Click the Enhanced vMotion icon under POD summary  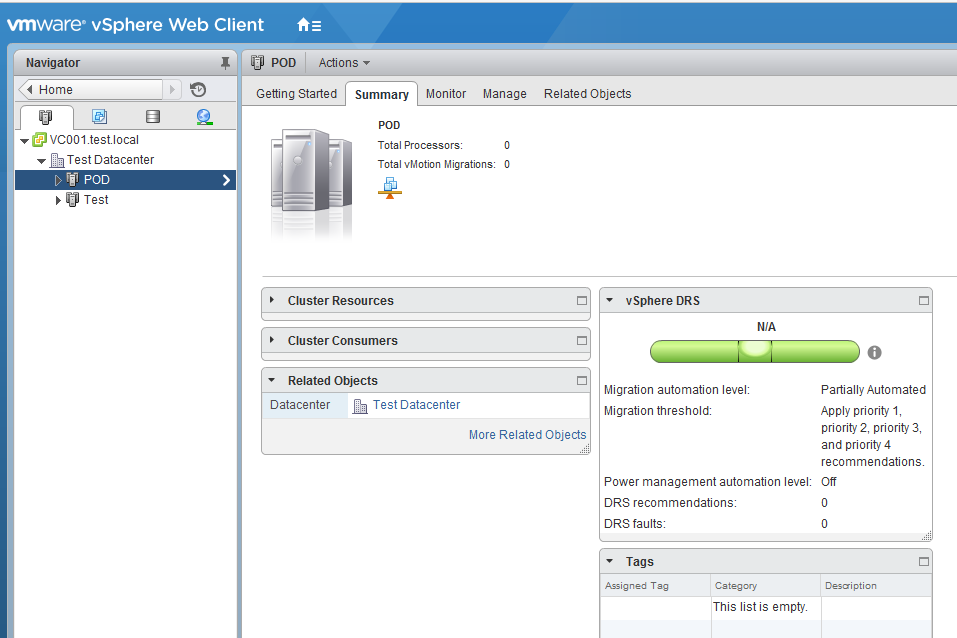click(390, 186)
